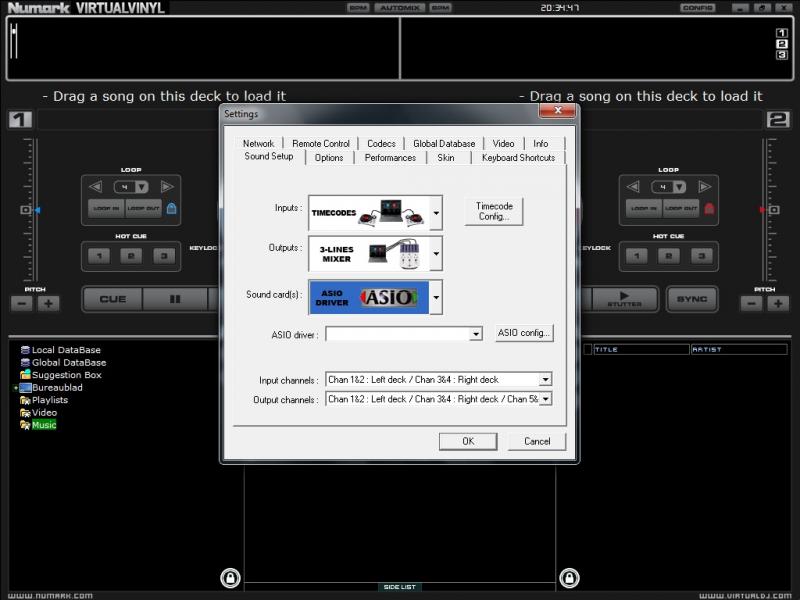Click the right deck SYNC button
The image size is (800, 600).
coord(692,299)
